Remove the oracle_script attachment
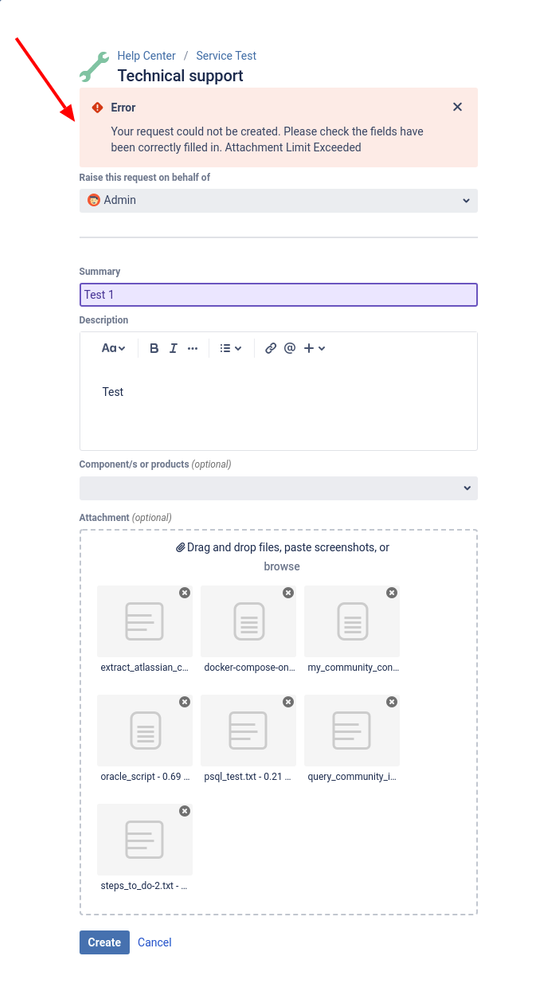 pyautogui.click(x=184, y=701)
